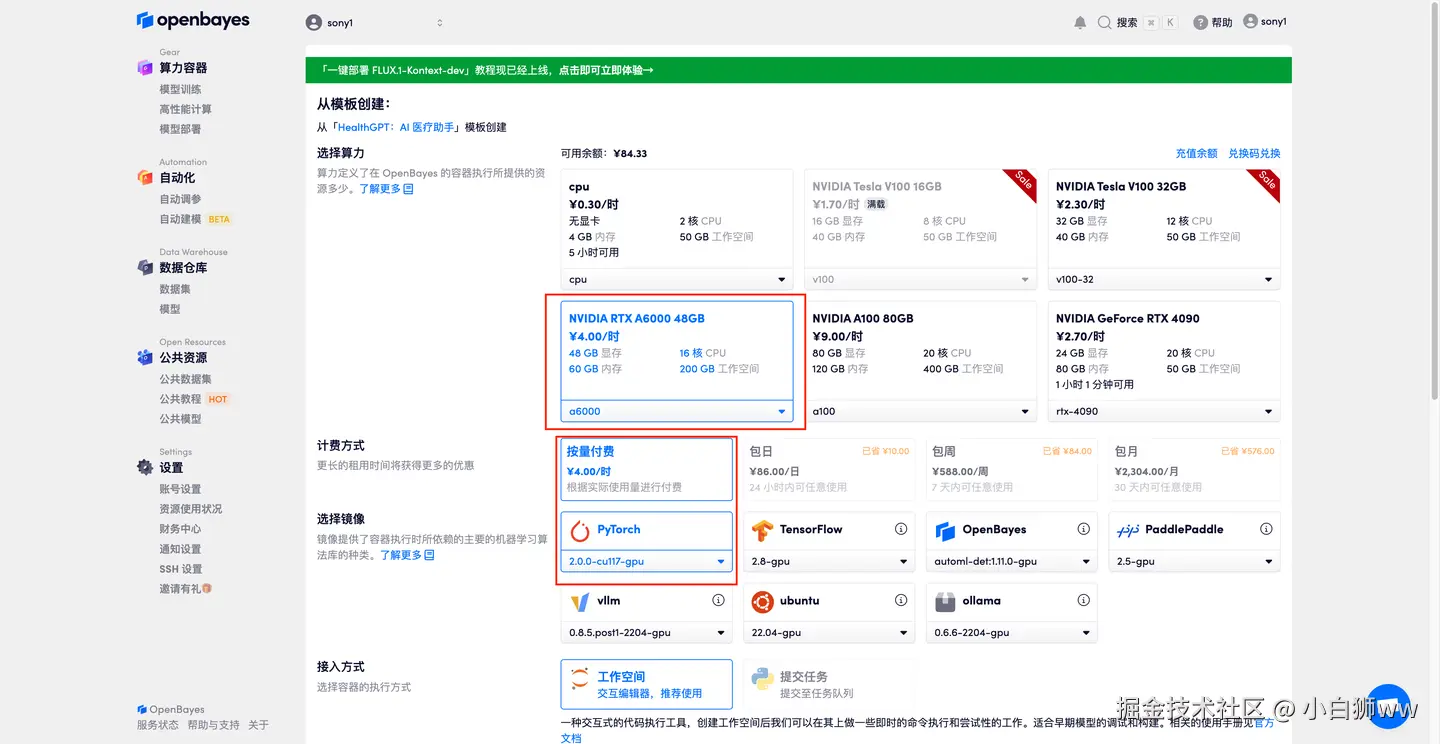Open the cpu resource dropdown

677,279
